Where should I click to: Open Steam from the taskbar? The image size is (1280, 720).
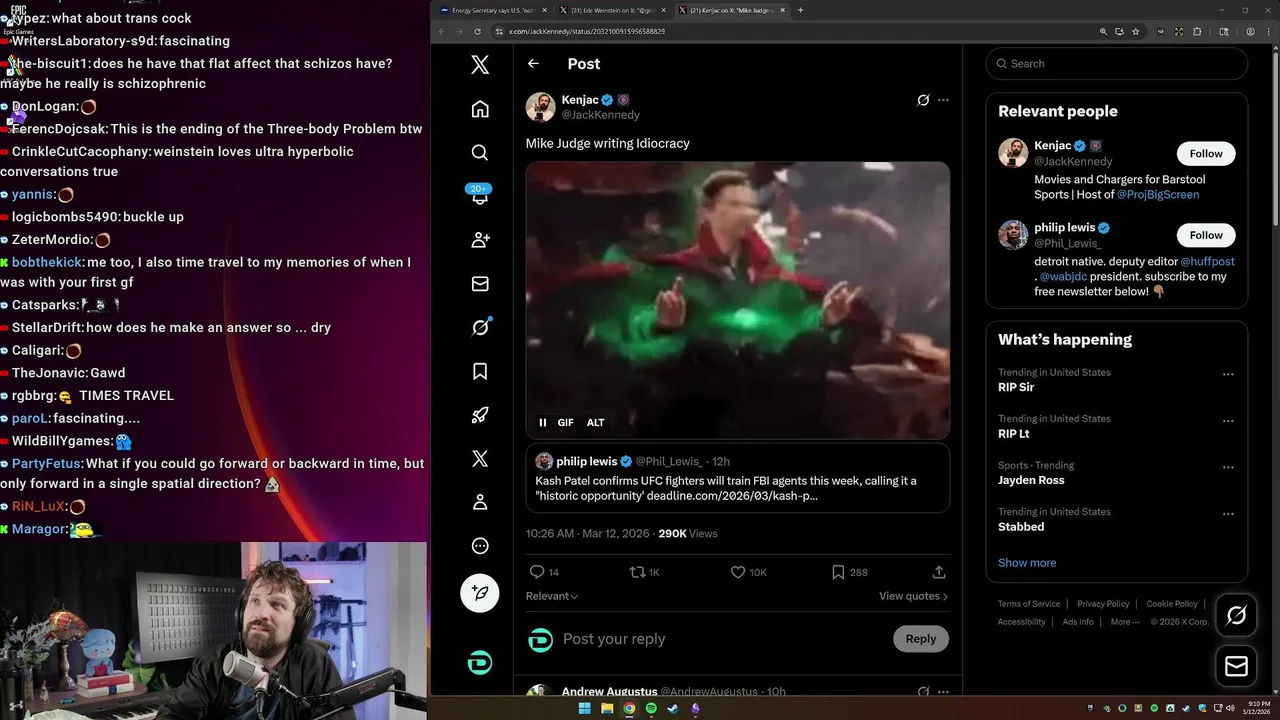pos(673,708)
